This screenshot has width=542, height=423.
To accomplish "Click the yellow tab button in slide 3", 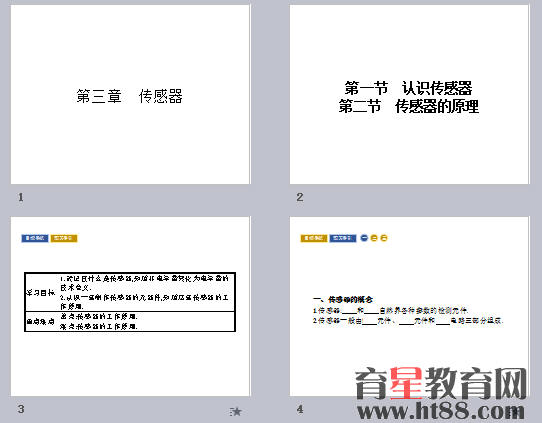I will point(64,238).
